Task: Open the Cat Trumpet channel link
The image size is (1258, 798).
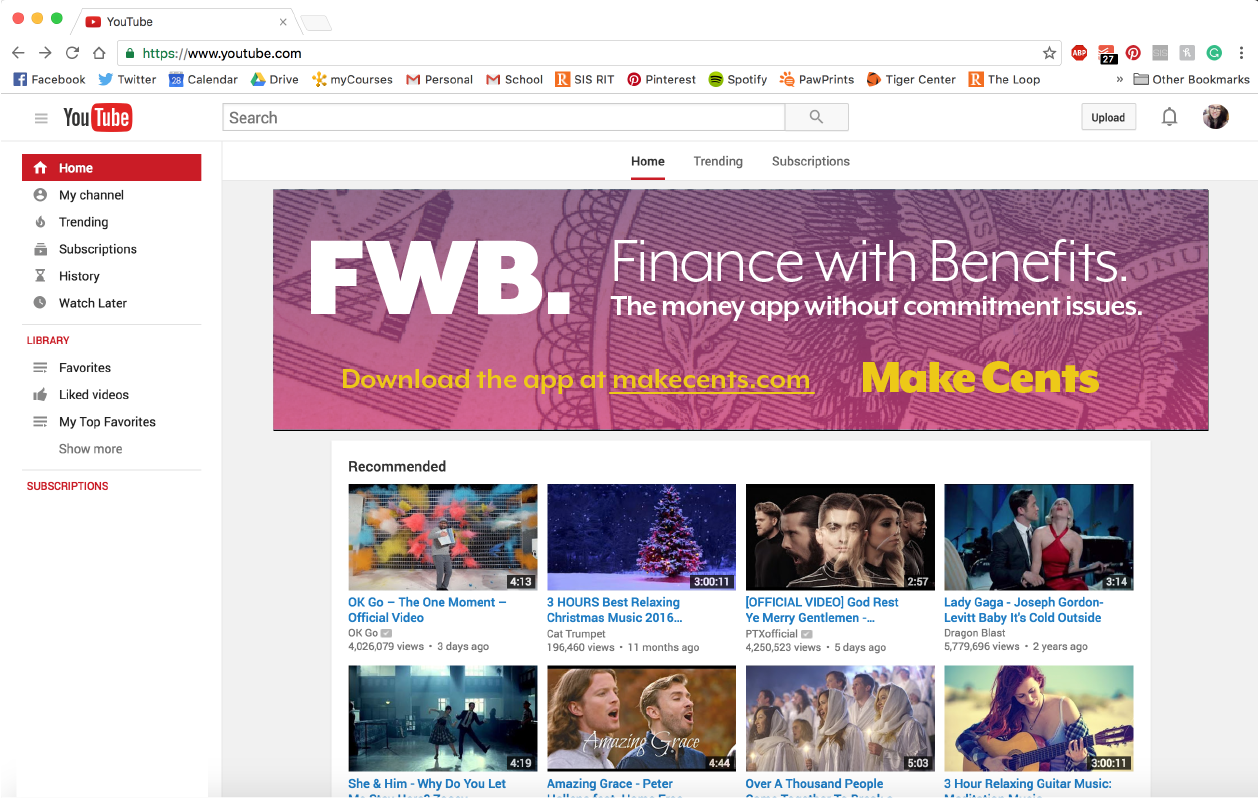Action: [576, 633]
